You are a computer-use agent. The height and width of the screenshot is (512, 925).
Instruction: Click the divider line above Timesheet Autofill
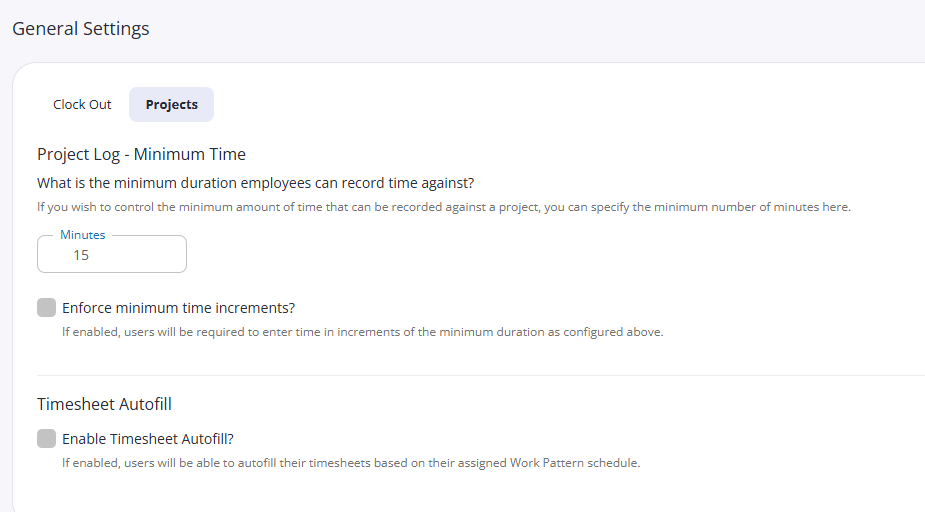[481, 375]
